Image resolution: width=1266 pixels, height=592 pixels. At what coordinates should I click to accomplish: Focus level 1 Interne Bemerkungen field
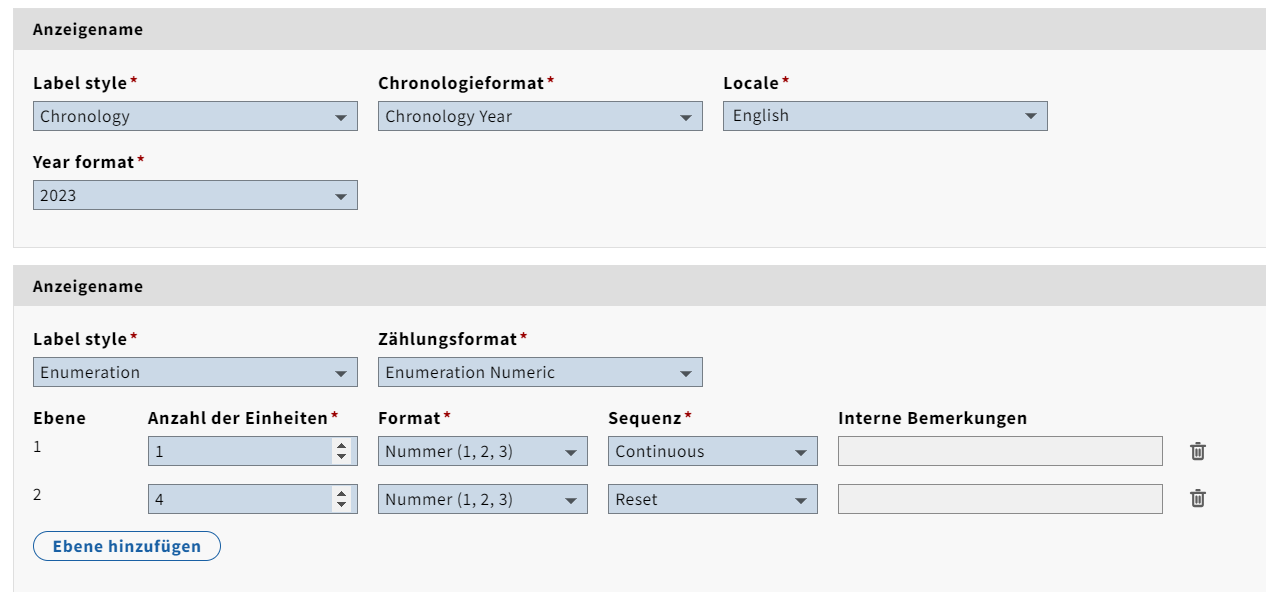pyautogui.click(x=1000, y=451)
